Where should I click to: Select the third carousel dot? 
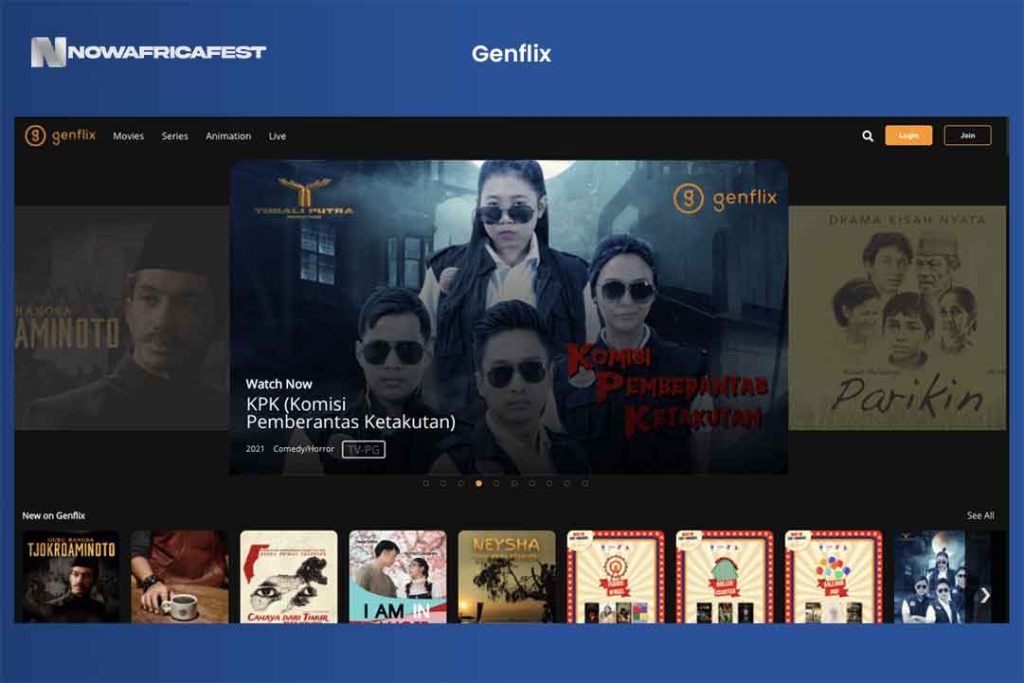(461, 483)
